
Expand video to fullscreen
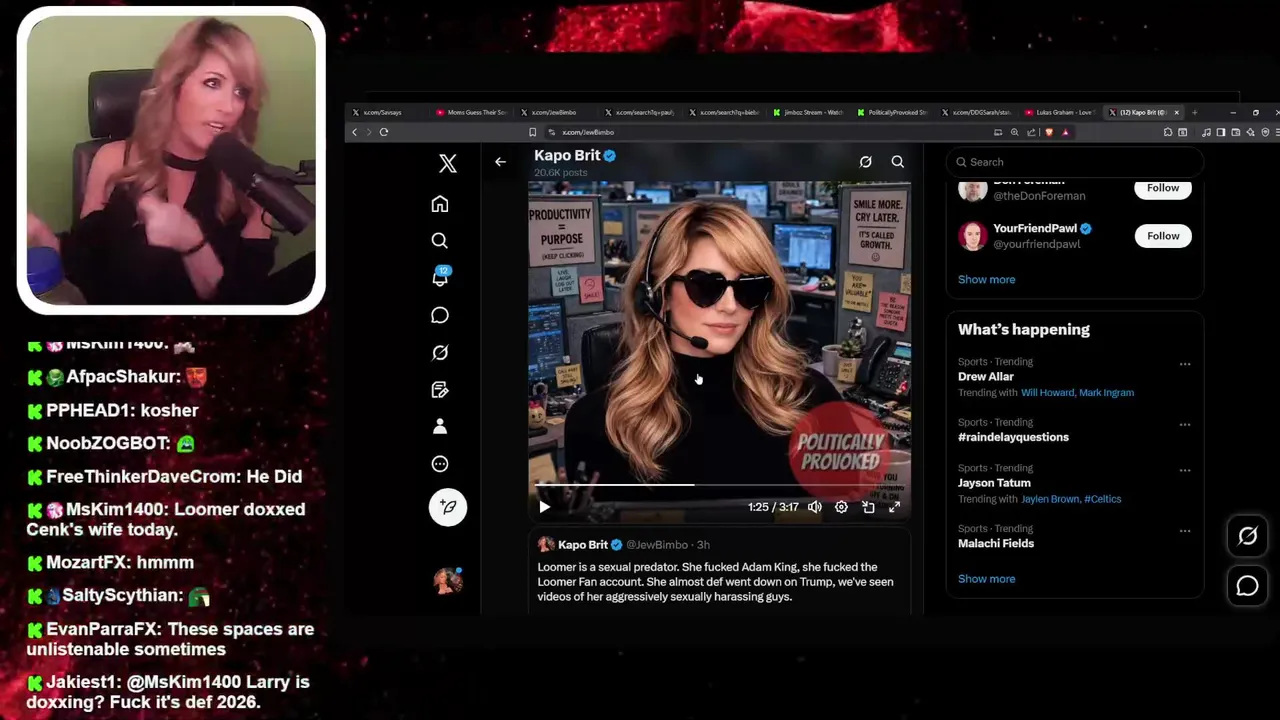coord(895,507)
